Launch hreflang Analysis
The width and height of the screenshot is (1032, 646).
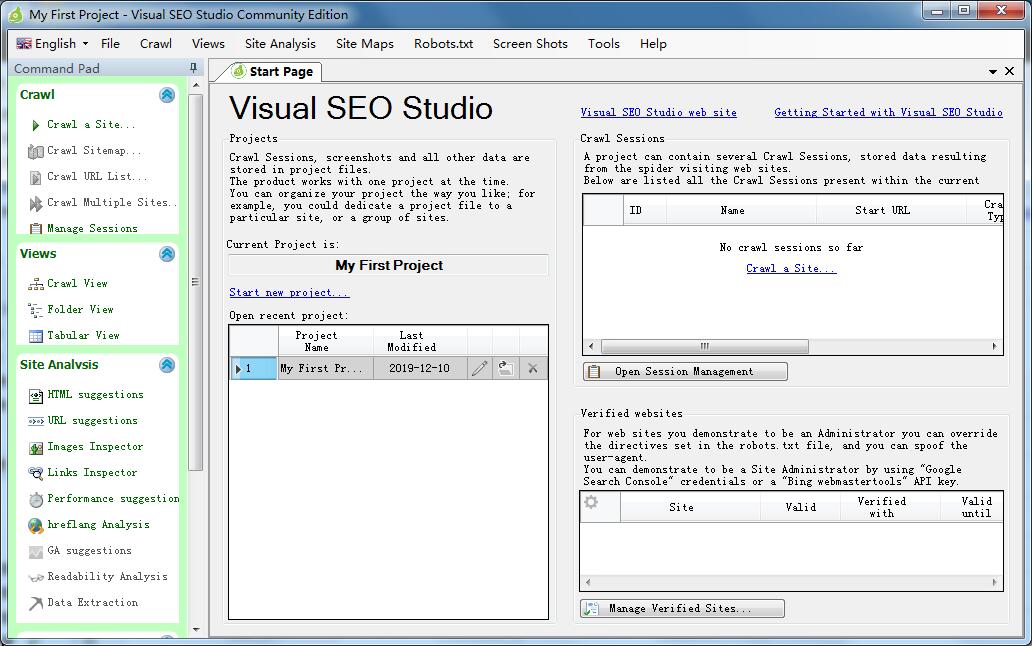pyautogui.click(x=98, y=525)
